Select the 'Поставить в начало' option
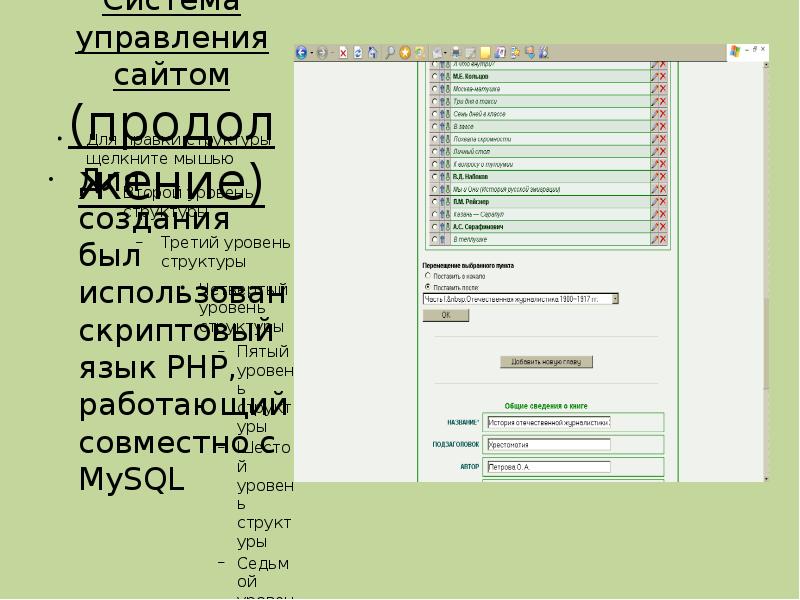Image resolution: width=800 pixels, height=600 pixels. pyautogui.click(x=429, y=275)
